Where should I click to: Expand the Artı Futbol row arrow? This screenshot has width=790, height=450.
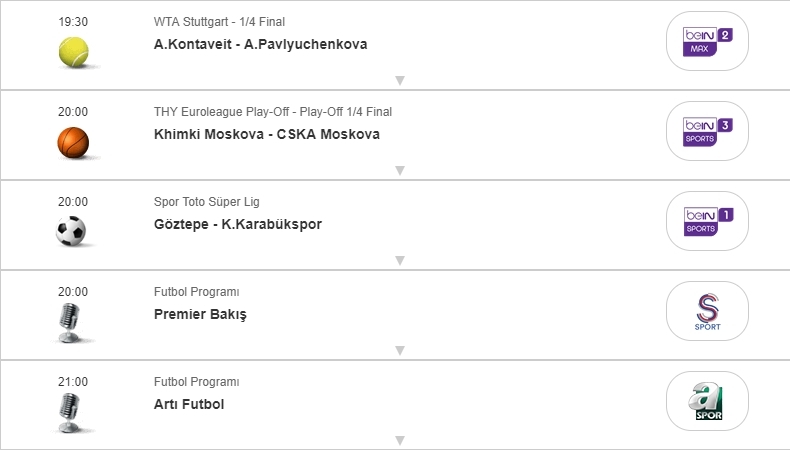[399, 440]
